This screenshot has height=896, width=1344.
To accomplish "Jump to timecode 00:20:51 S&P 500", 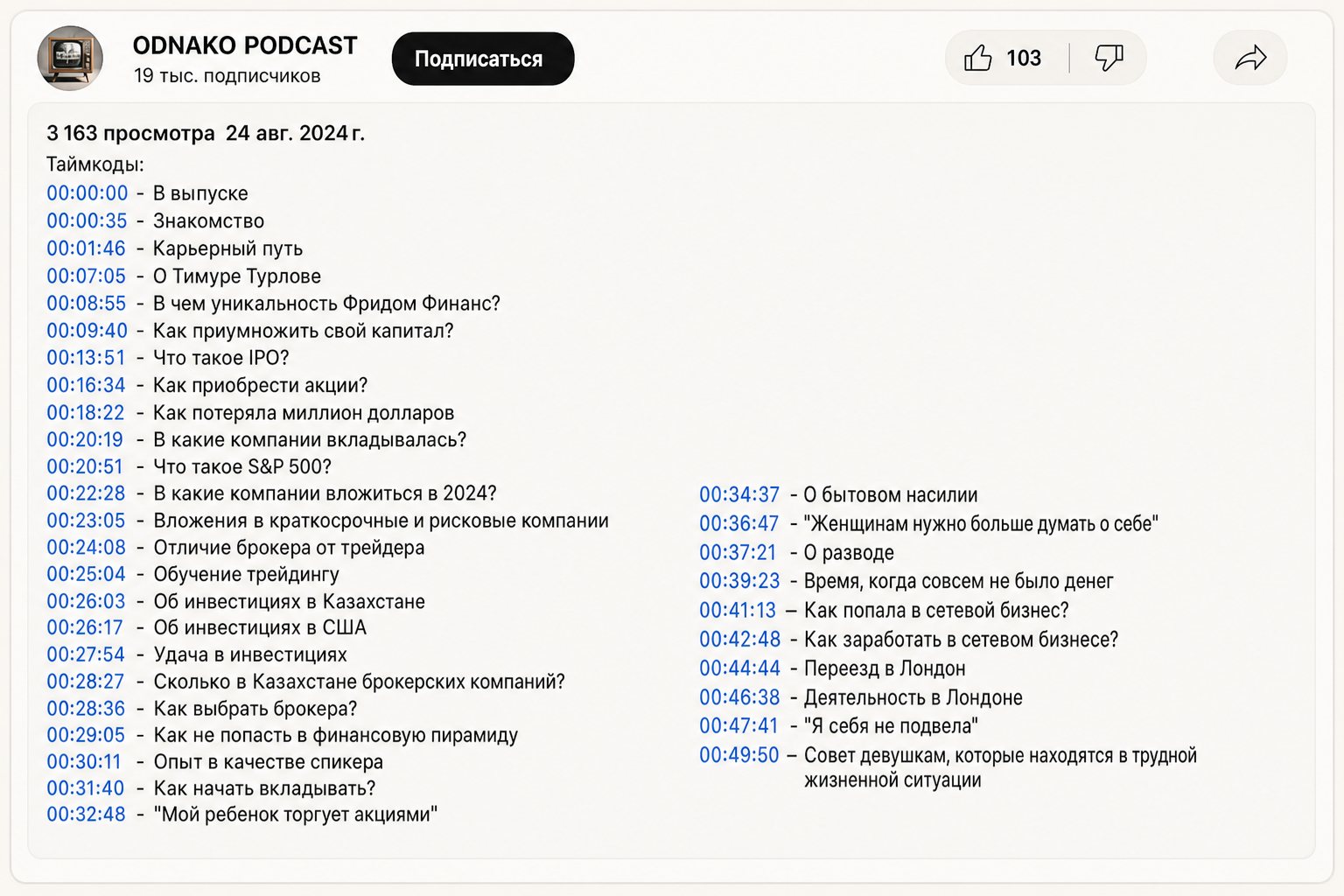I will [85, 467].
